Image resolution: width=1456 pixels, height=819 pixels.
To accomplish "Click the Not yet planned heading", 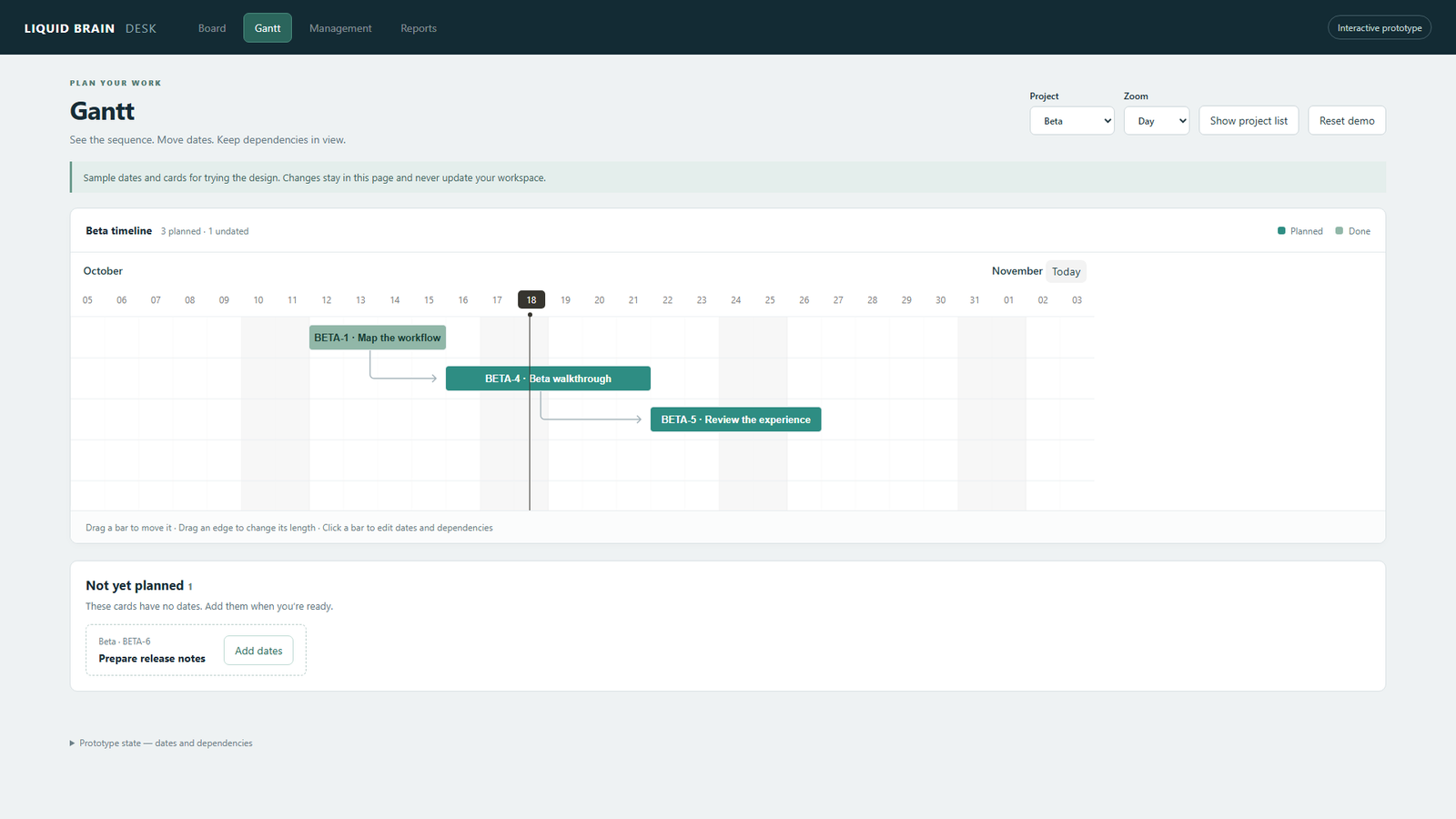I will click(x=135, y=586).
